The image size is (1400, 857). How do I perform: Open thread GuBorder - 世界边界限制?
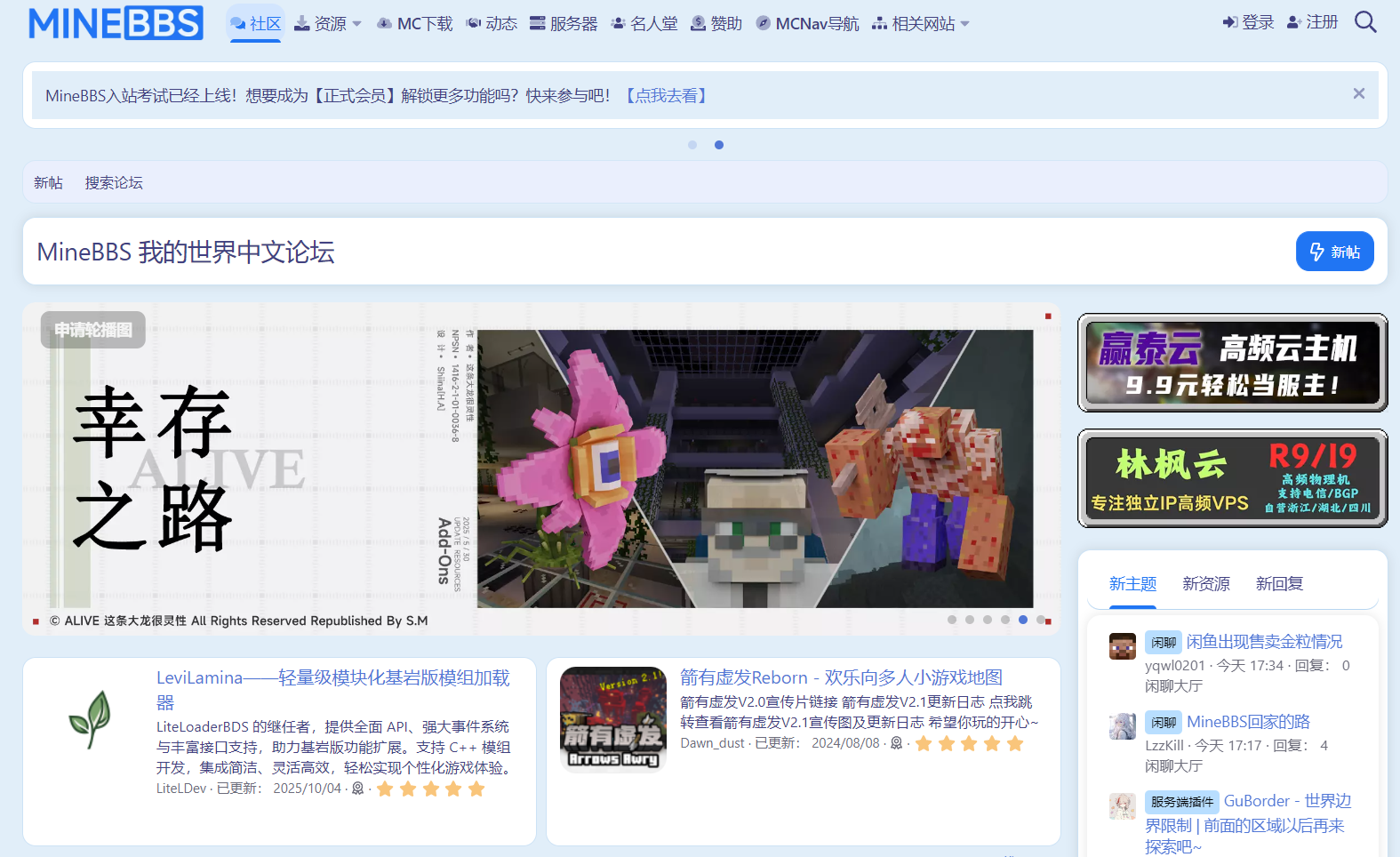pos(1248,824)
